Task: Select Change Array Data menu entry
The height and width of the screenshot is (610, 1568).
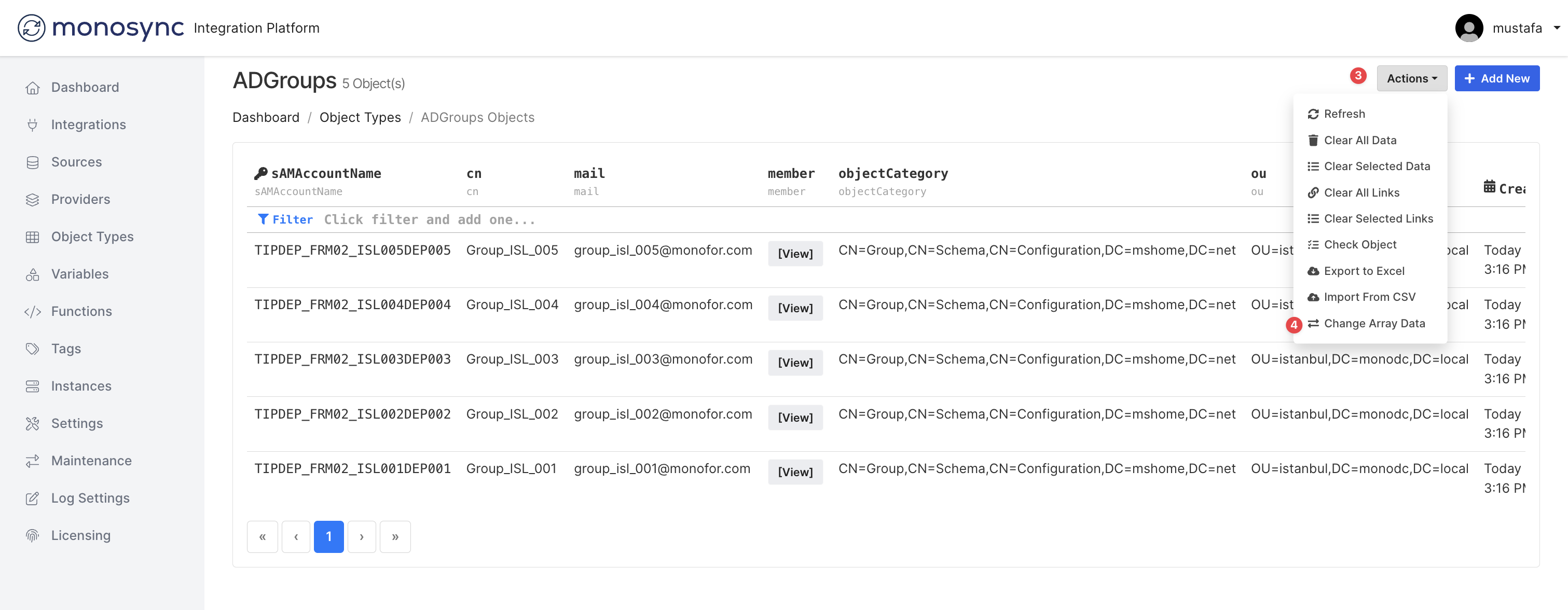Action: click(1374, 323)
